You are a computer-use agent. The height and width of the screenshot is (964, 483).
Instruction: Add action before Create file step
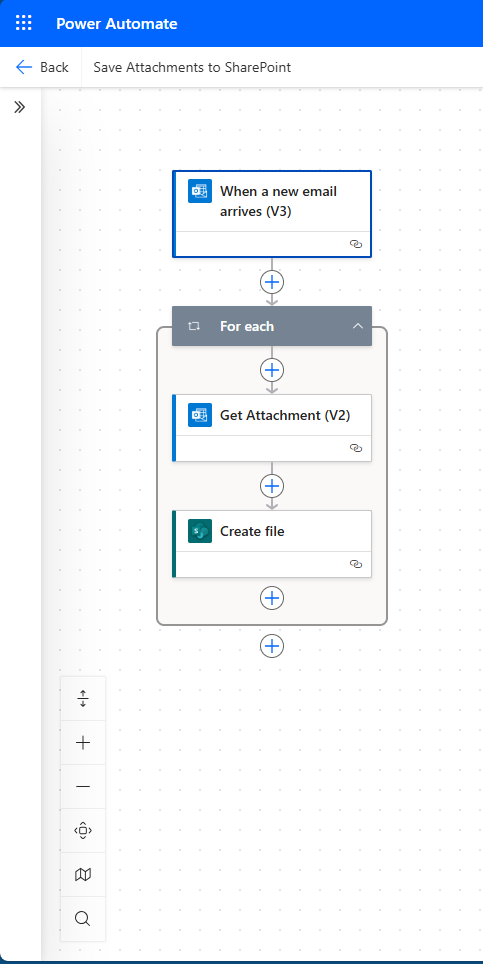(x=272, y=486)
